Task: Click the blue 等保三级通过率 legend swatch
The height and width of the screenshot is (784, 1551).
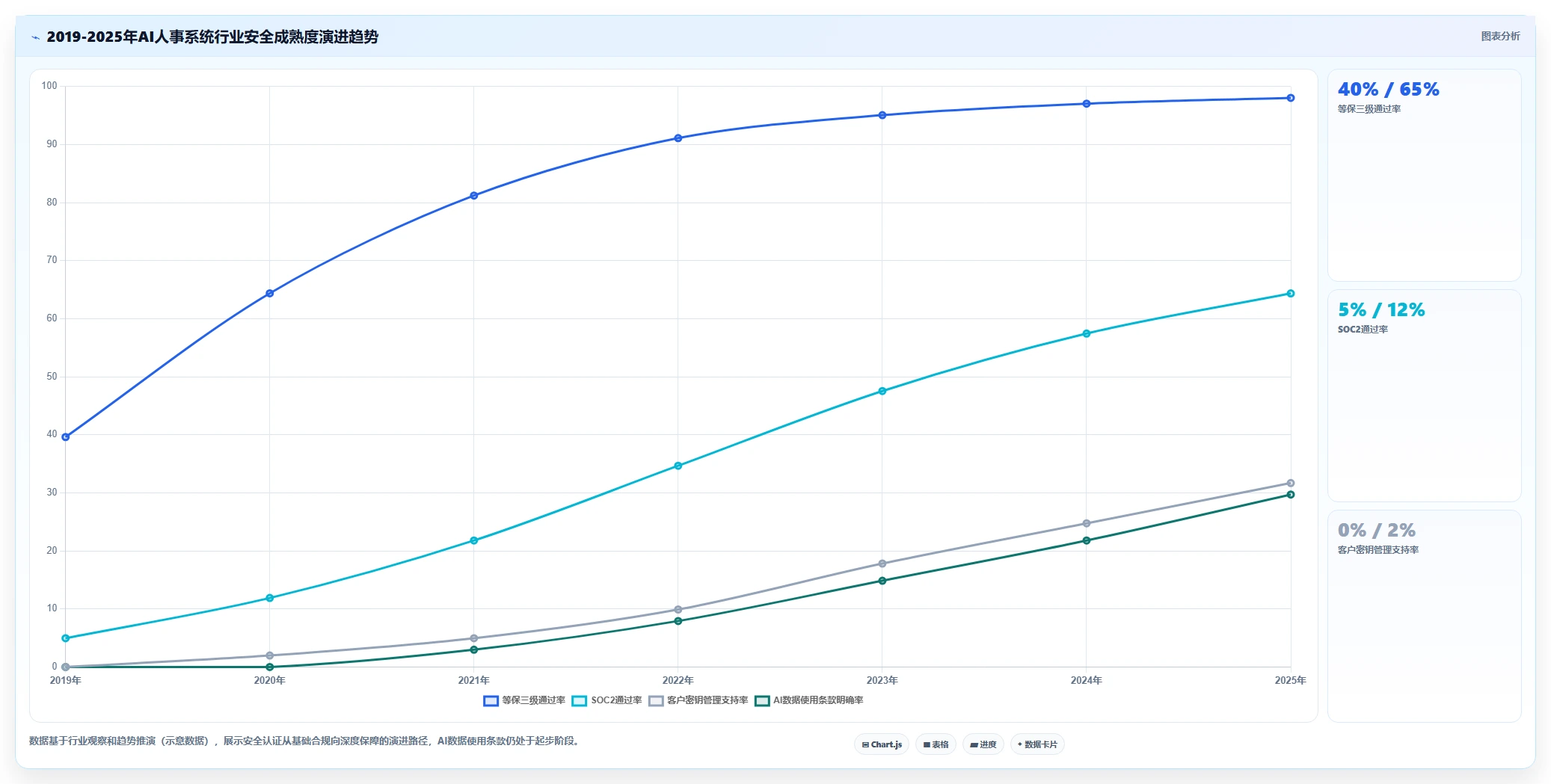Action: click(x=491, y=701)
